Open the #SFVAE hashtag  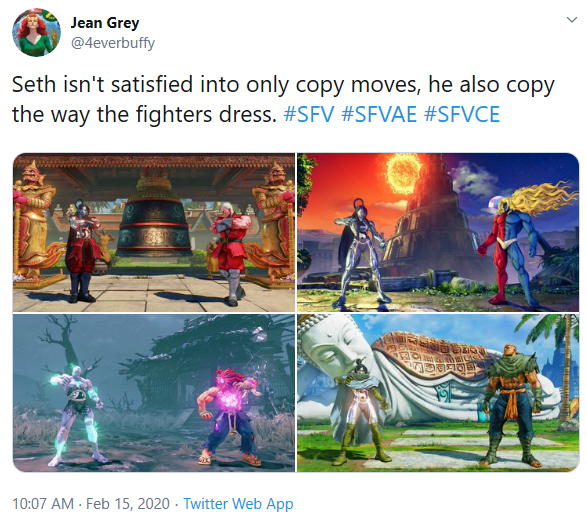click(379, 114)
